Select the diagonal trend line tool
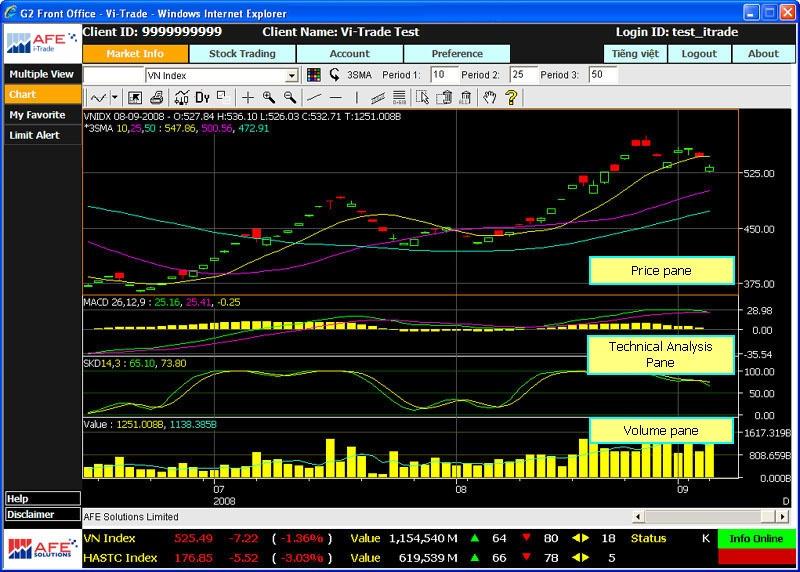The image size is (800, 572). [x=315, y=97]
